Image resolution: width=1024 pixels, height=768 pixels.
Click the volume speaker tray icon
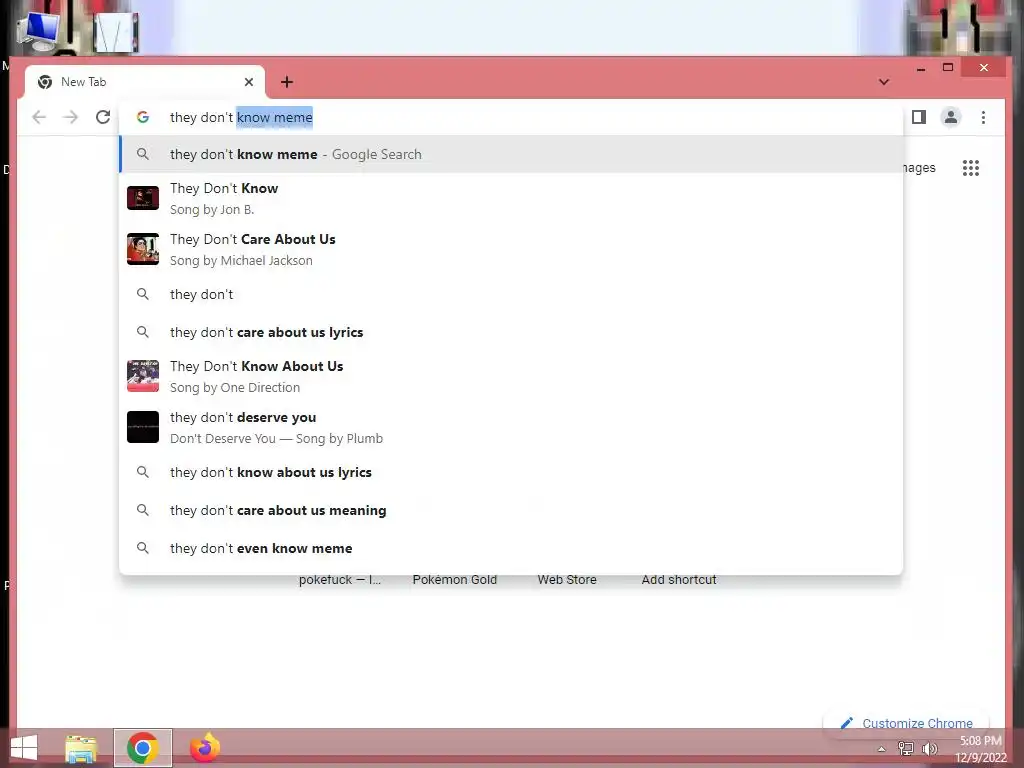[x=929, y=748]
